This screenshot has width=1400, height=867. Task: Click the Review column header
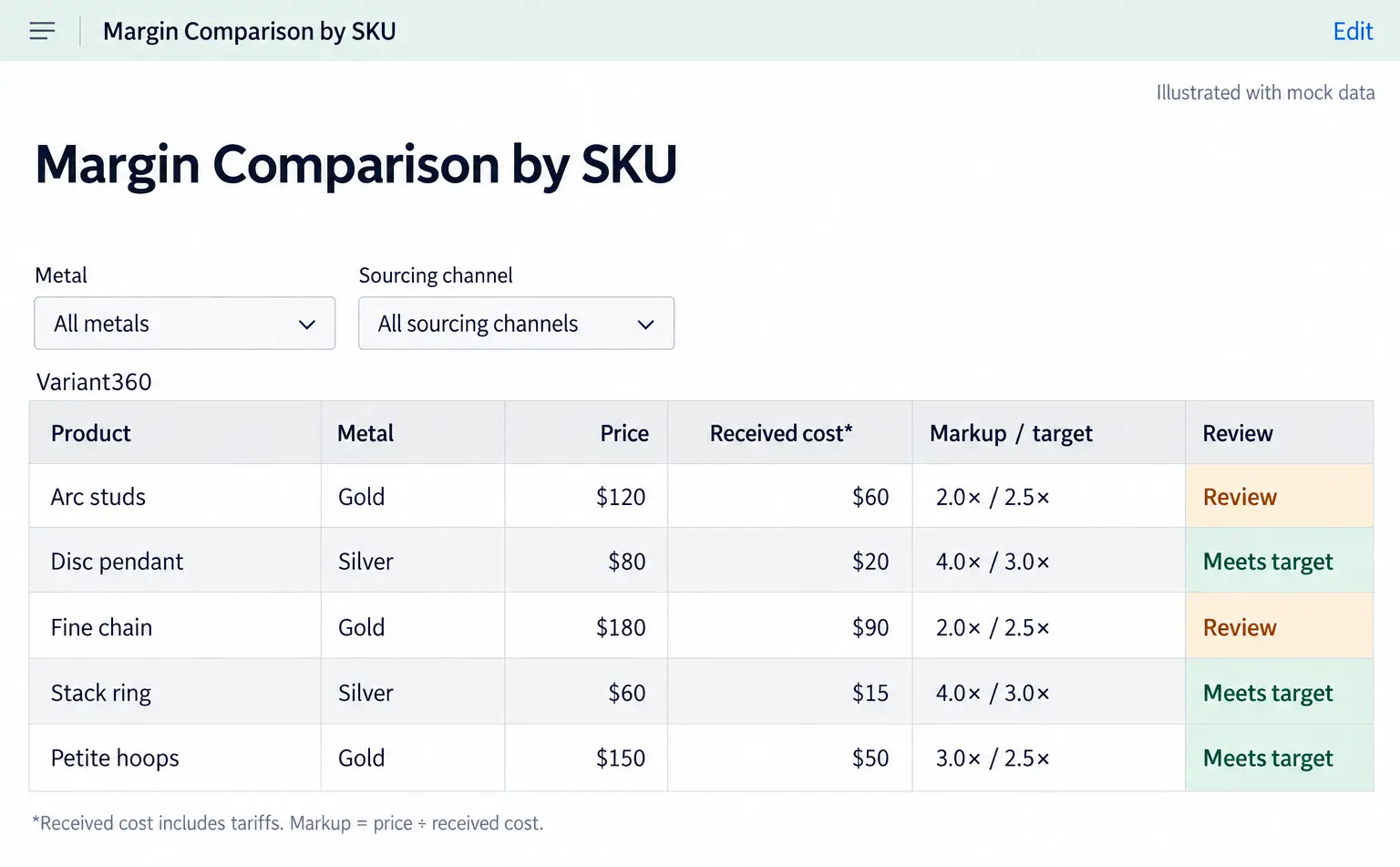pyautogui.click(x=1280, y=433)
